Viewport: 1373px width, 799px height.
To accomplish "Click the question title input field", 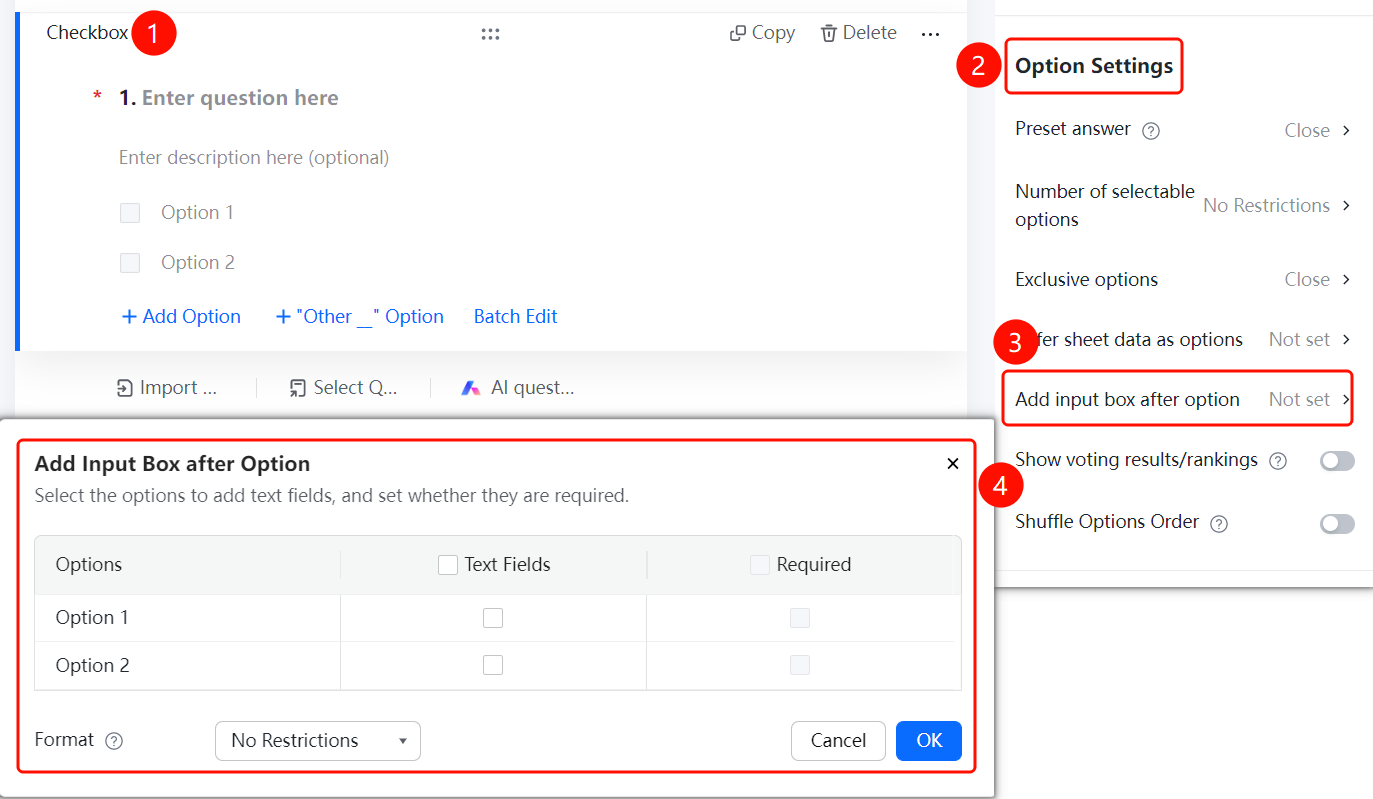I will pyautogui.click(x=240, y=98).
